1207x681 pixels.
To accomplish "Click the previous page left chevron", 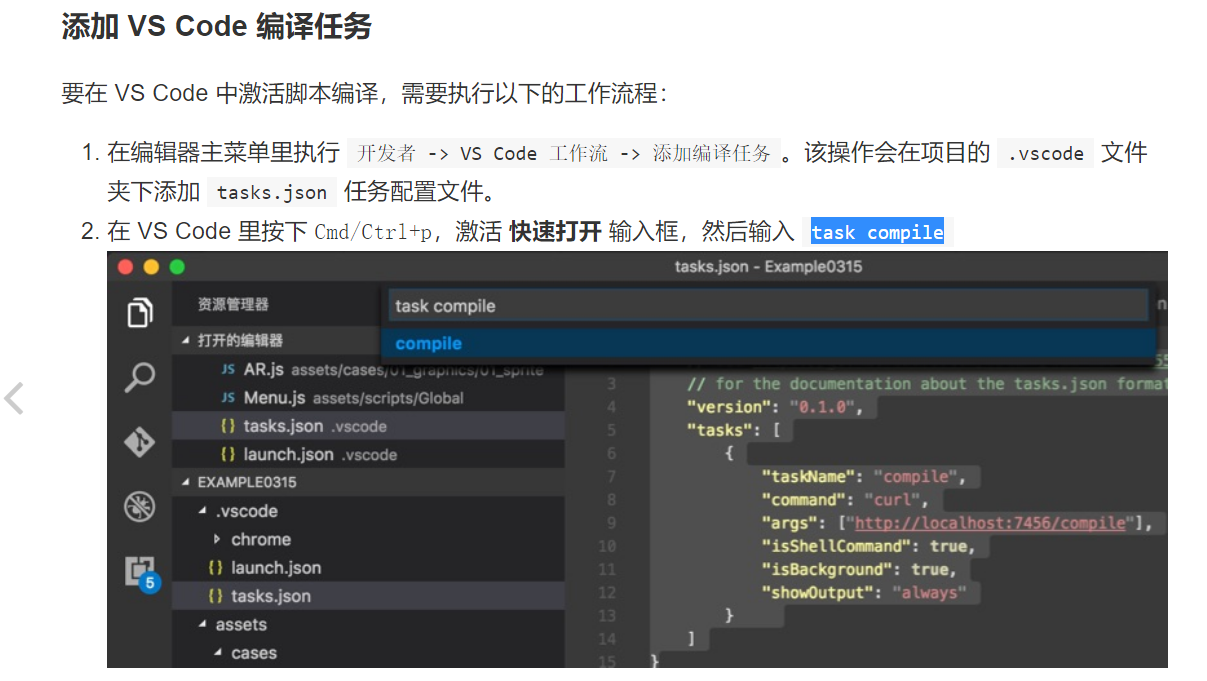I will tap(14, 398).
